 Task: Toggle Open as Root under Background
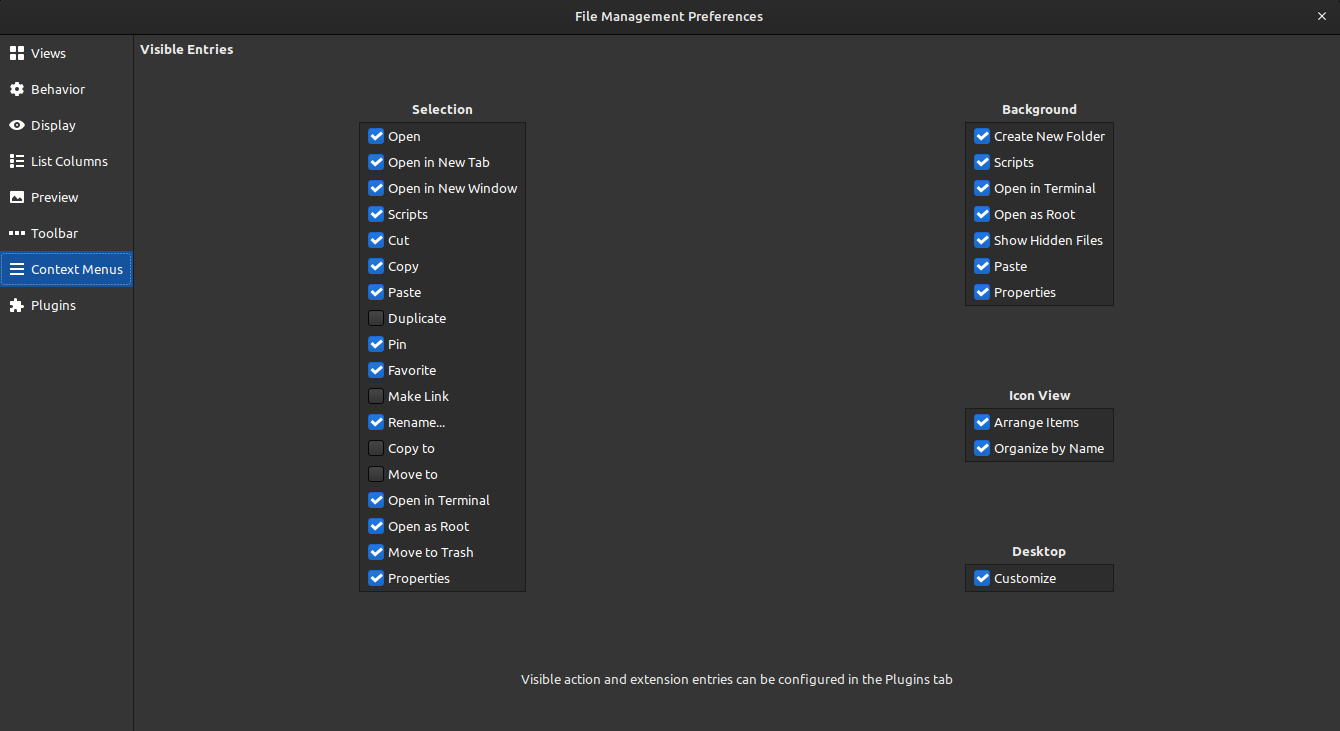(982, 214)
